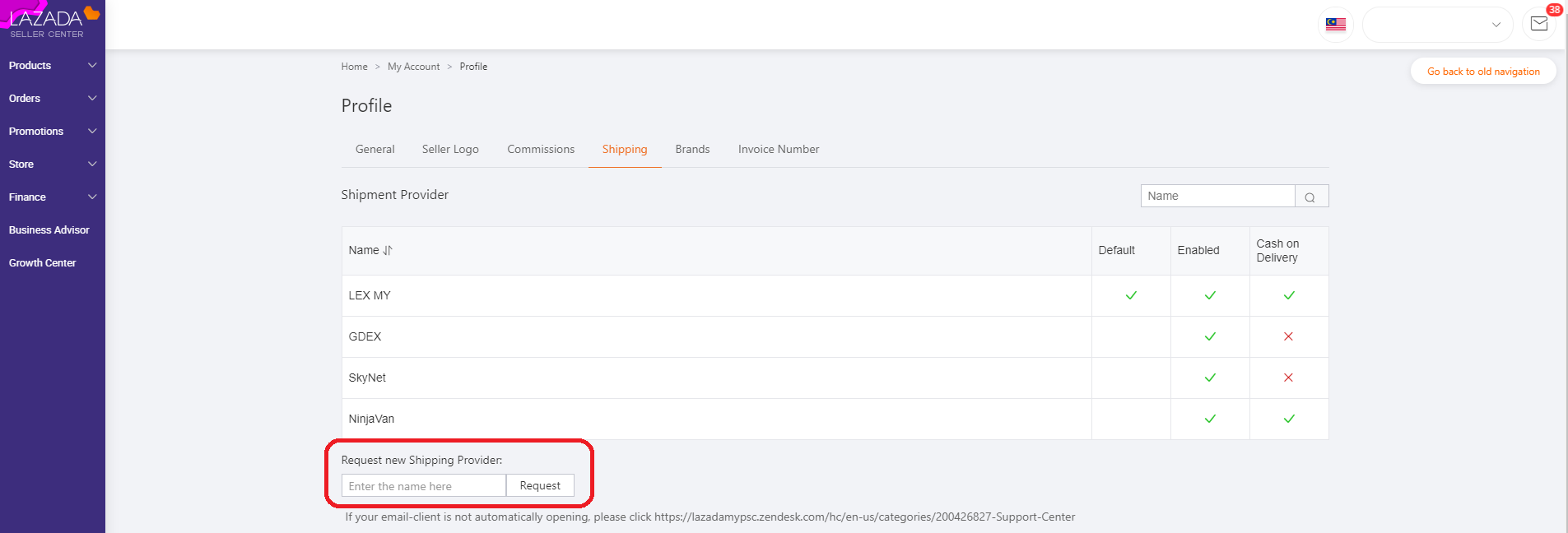The width and height of the screenshot is (1568, 533).
Task: Click the SkyNet provider name
Action: pyautogui.click(x=367, y=378)
